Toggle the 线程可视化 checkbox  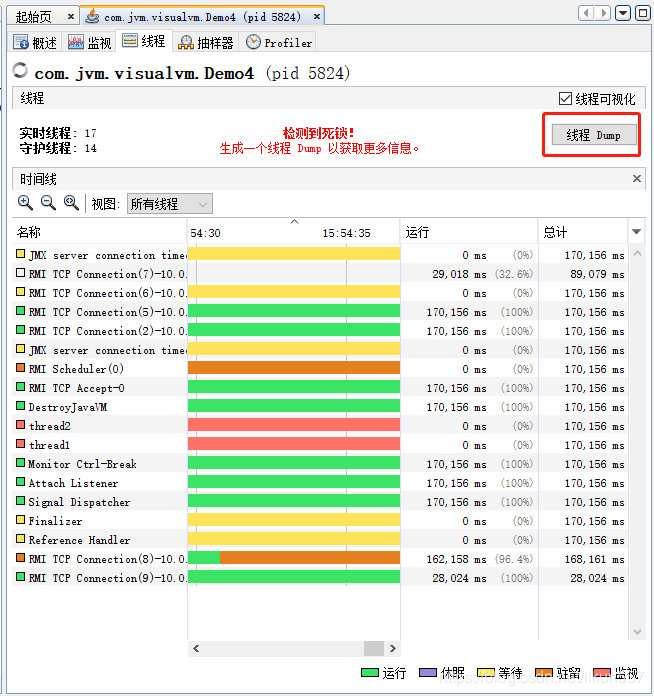[565, 98]
